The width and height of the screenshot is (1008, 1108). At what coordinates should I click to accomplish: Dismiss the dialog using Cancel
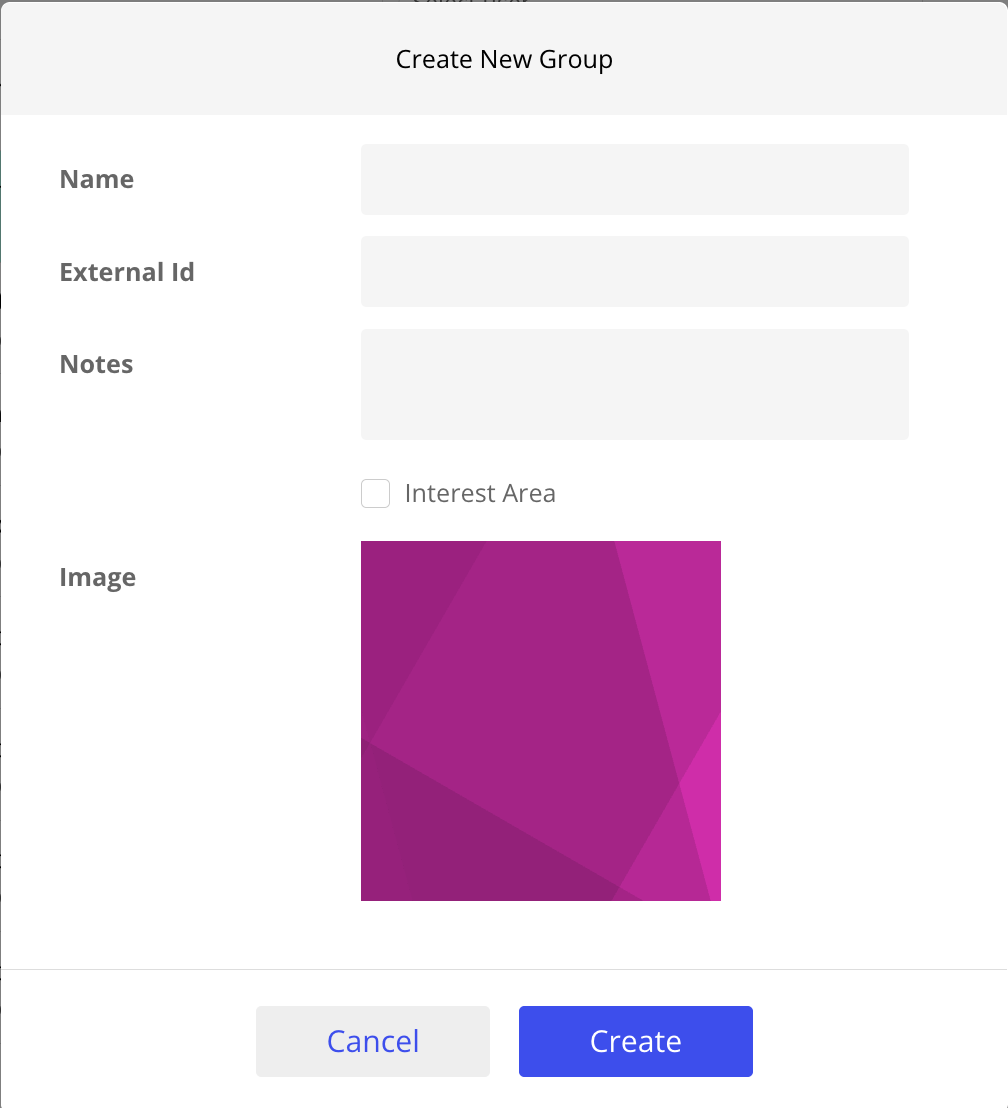[x=372, y=1041]
